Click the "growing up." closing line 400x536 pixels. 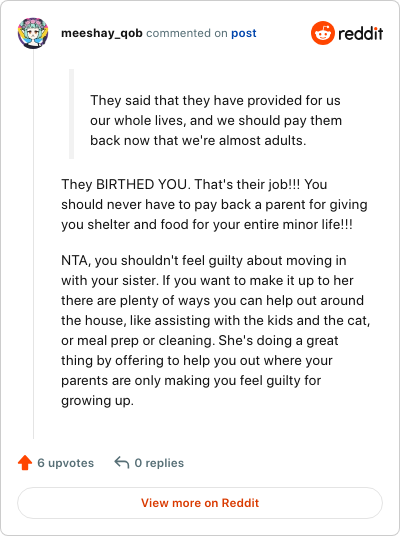[x=97, y=400]
